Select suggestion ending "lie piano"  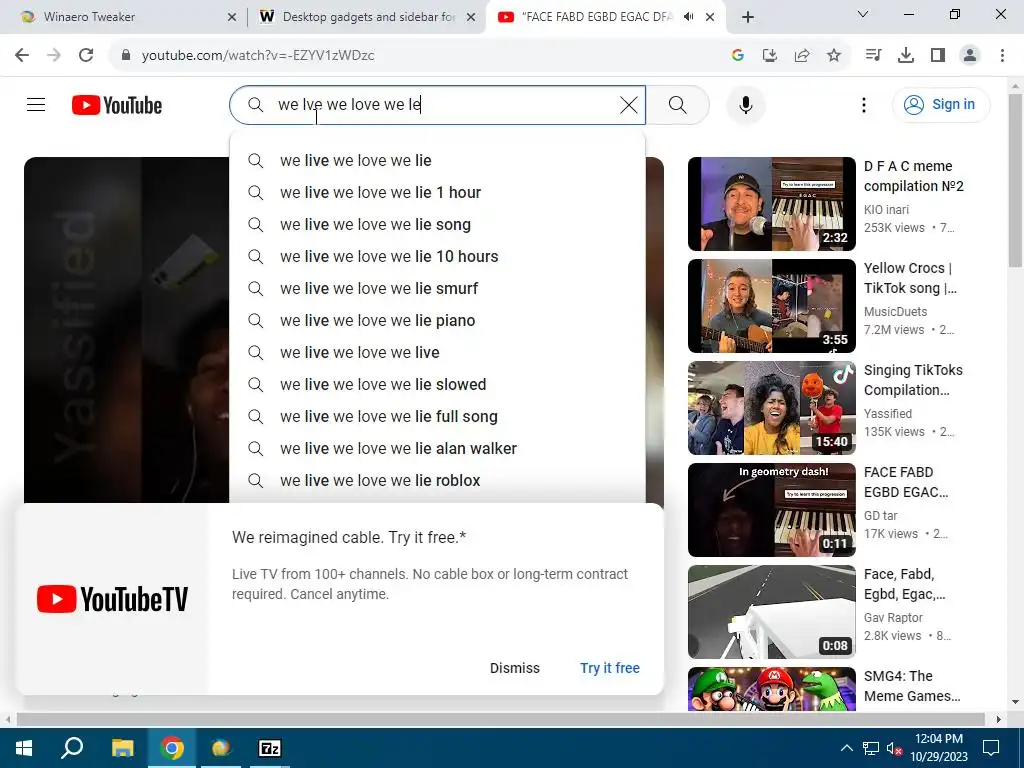click(438, 320)
